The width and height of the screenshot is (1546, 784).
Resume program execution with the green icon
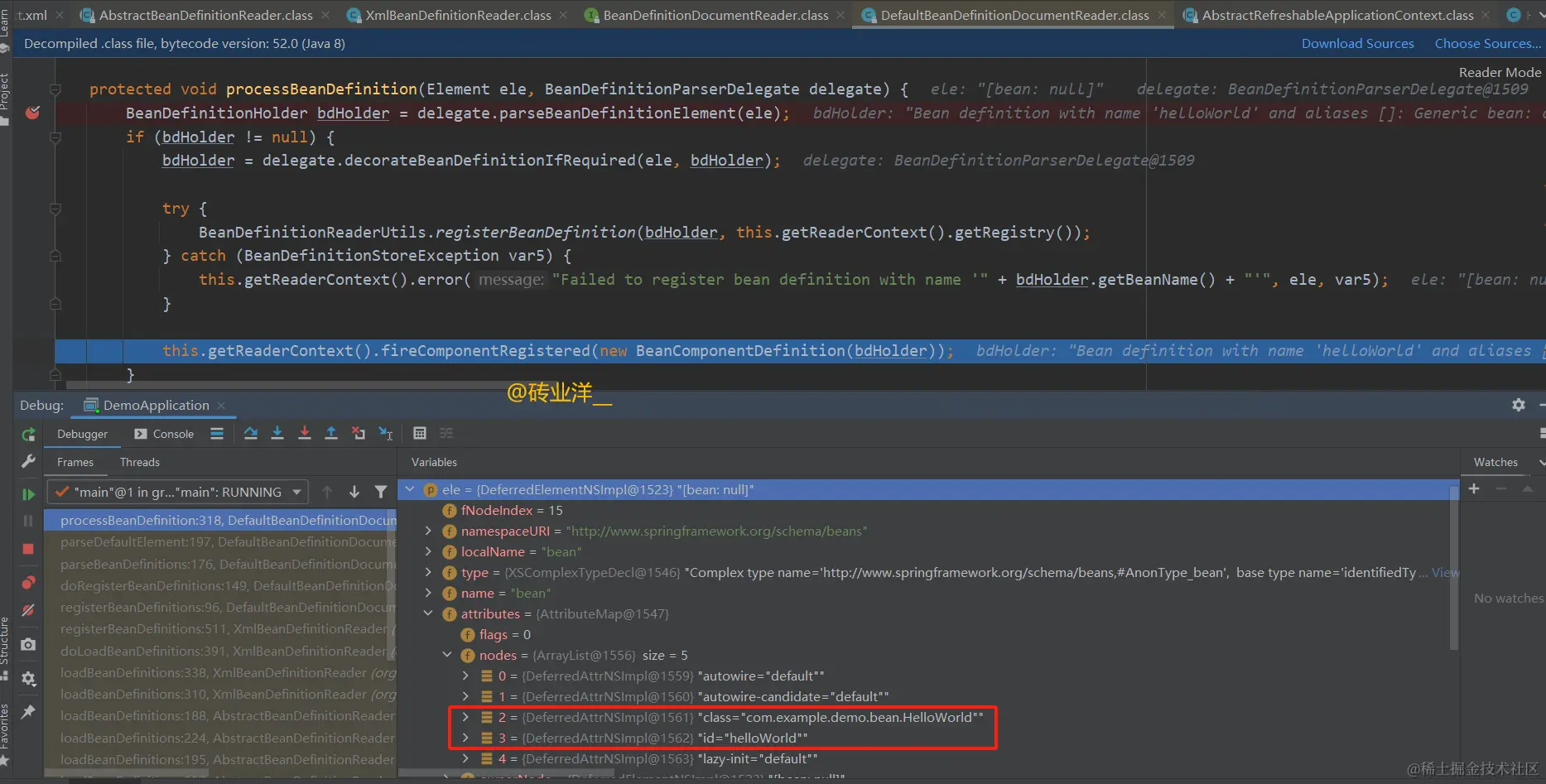pos(28,494)
